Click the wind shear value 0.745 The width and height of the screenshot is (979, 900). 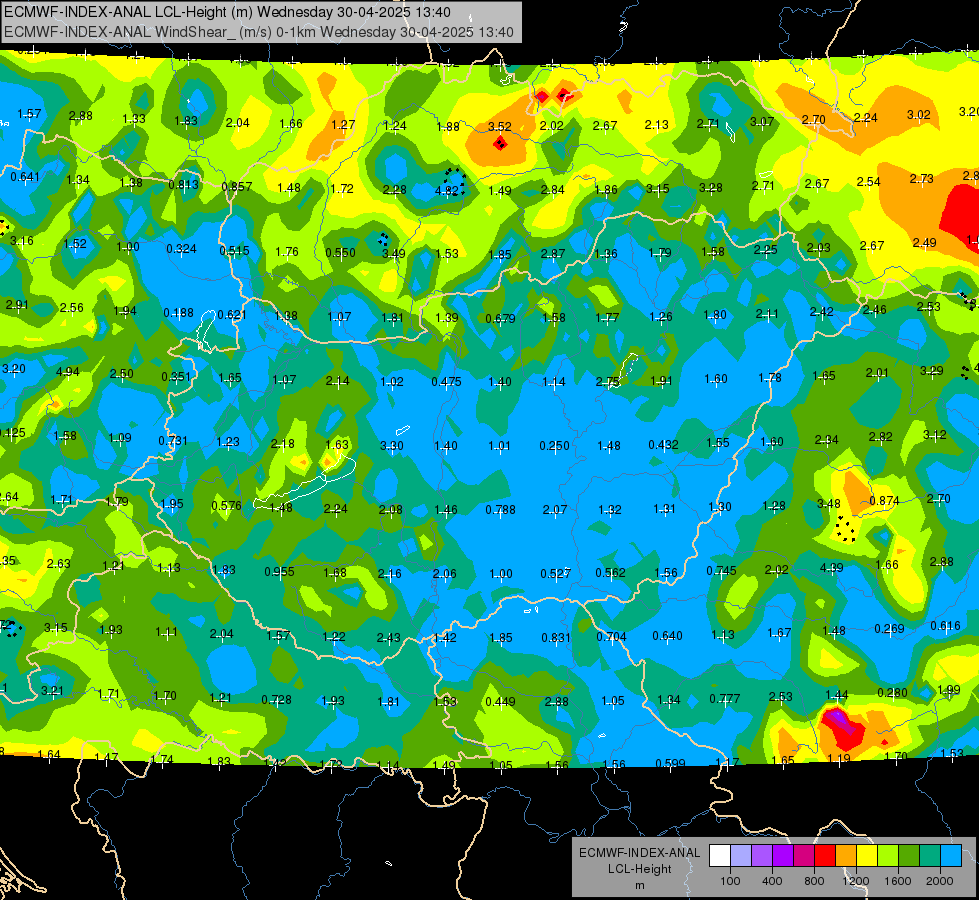721,571
